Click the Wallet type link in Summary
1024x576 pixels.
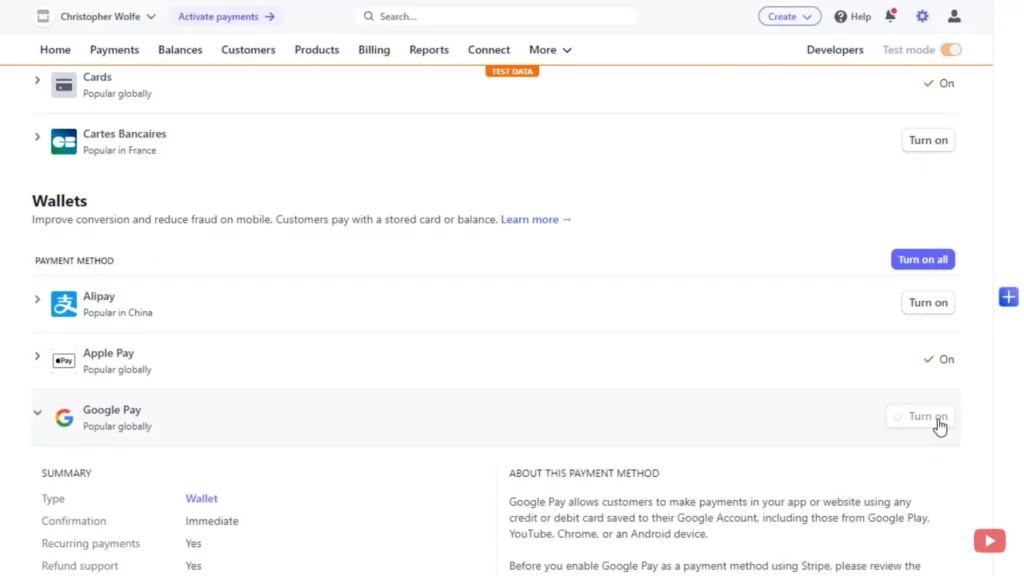(x=201, y=498)
